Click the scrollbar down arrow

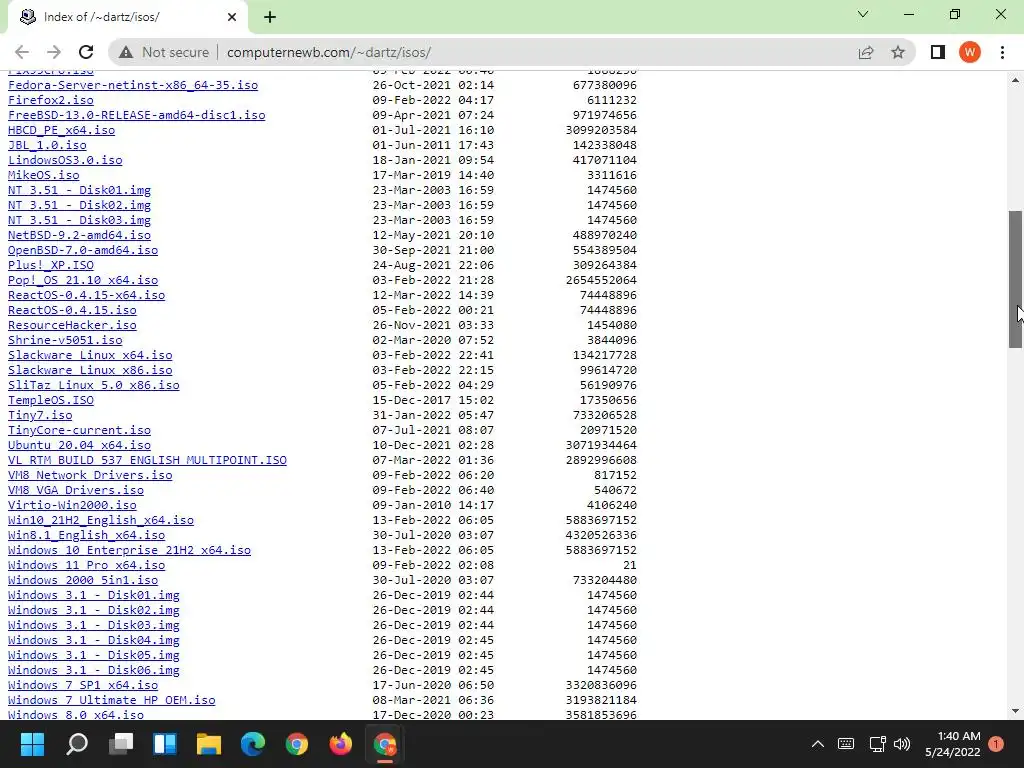point(1015,711)
